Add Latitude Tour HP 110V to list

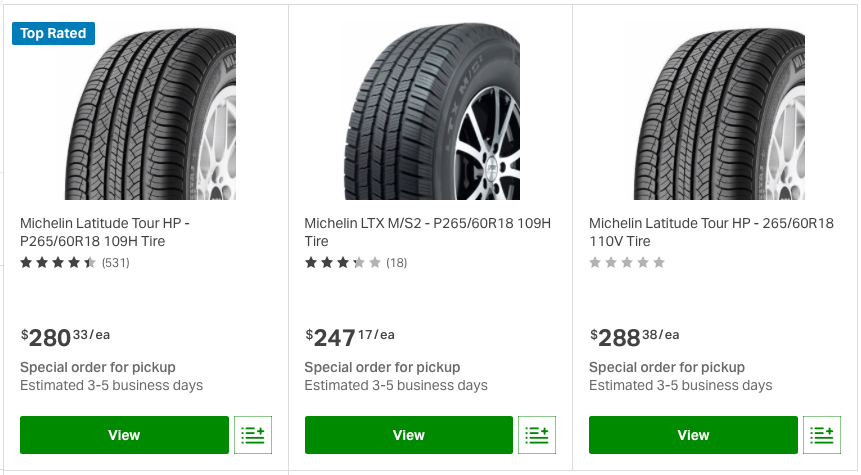coord(822,435)
